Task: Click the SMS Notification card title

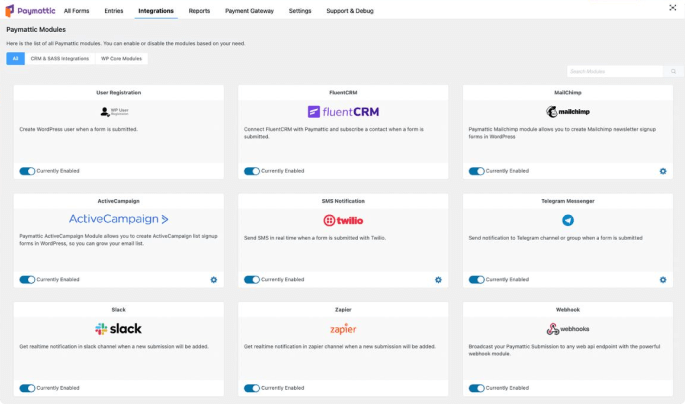Action: (x=343, y=201)
